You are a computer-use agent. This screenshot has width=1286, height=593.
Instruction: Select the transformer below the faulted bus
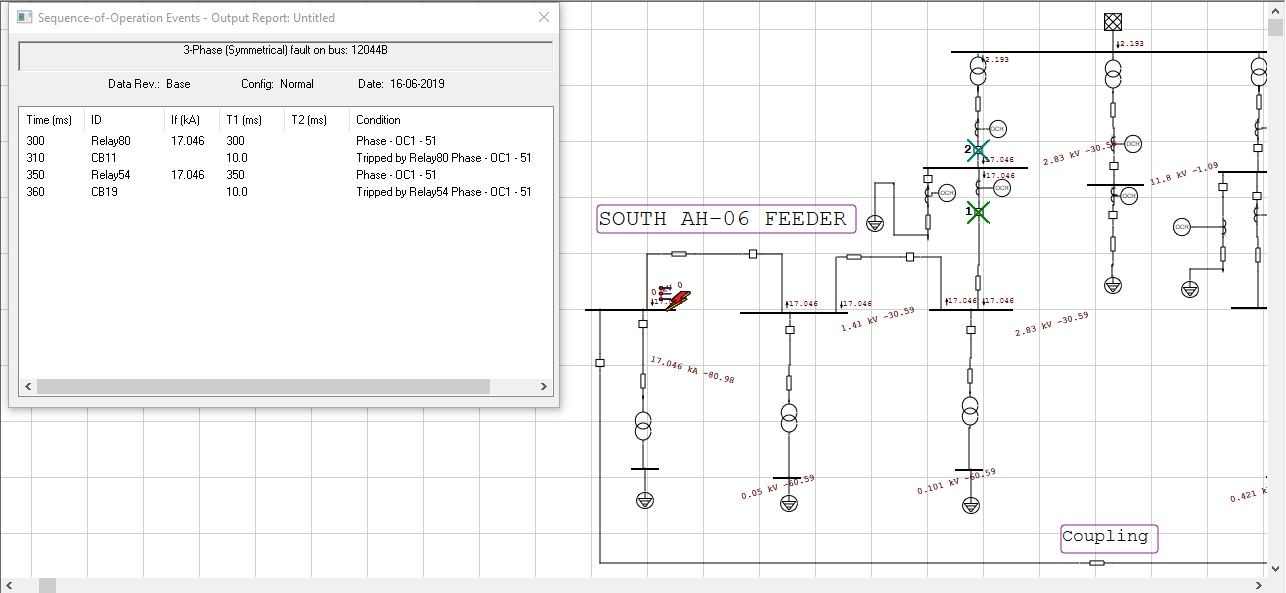pyautogui.click(x=643, y=425)
